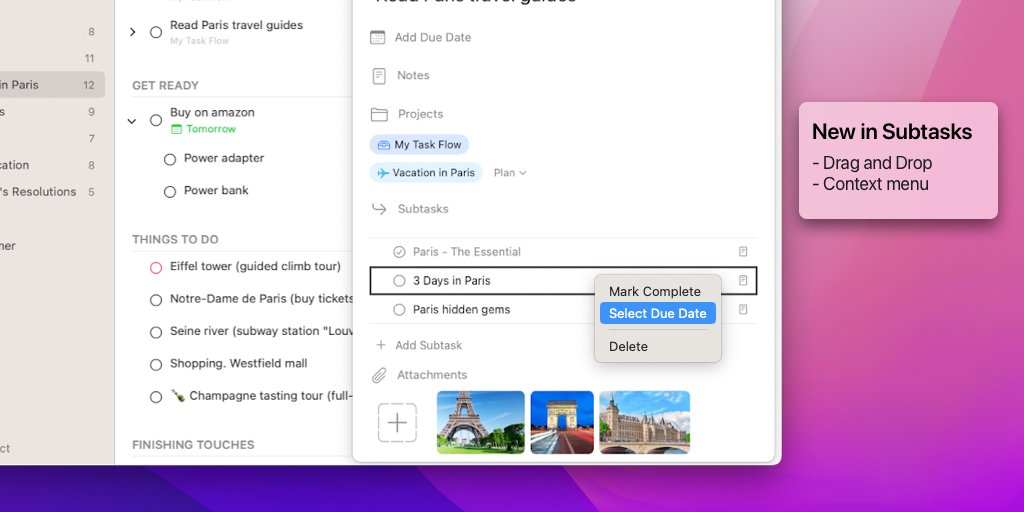Open the Eiffel Tower attachment thumbnail

point(481,423)
